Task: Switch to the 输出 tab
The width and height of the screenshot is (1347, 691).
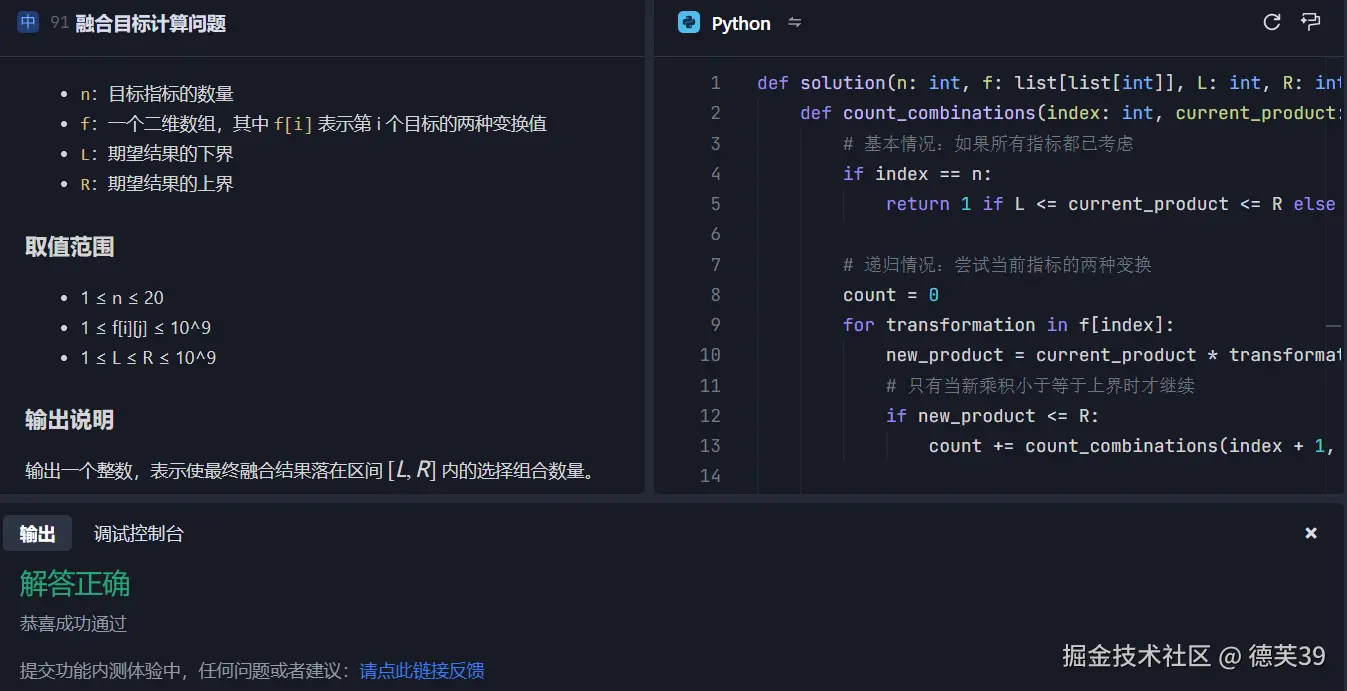Action: [x=37, y=534]
